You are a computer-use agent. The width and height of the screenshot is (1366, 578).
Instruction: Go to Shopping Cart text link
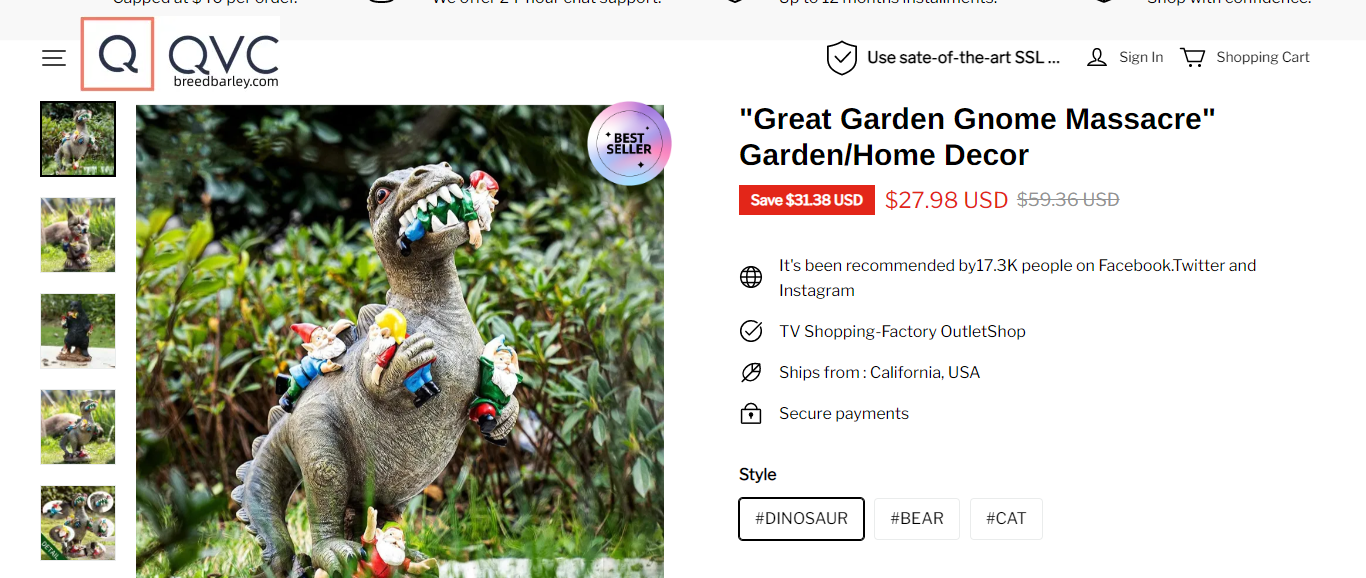[x=1262, y=57]
